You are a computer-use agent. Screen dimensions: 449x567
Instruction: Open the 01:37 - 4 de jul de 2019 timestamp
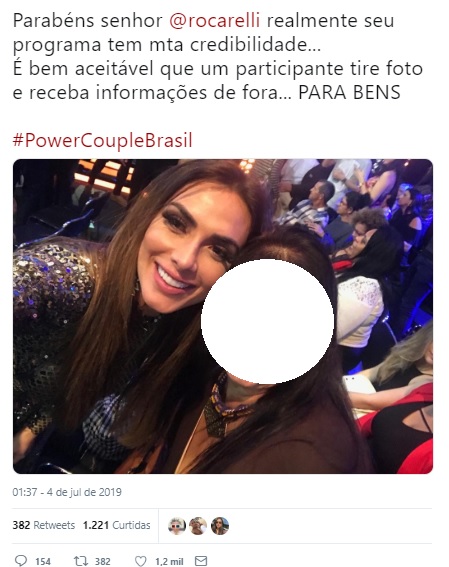coord(67,492)
